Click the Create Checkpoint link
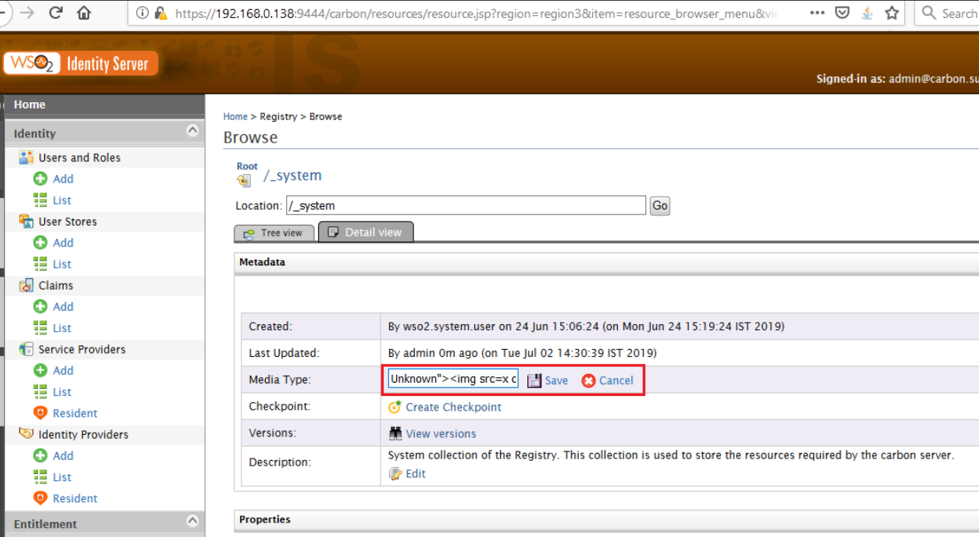The width and height of the screenshot is (979, 537). [x=453, y=407]
